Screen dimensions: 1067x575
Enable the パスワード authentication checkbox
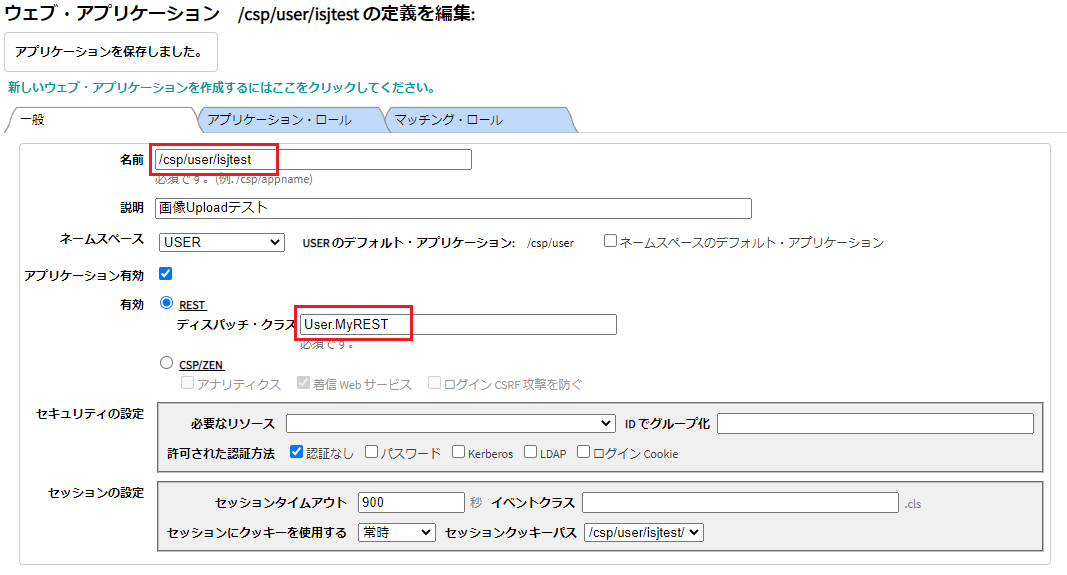[371, 452]
